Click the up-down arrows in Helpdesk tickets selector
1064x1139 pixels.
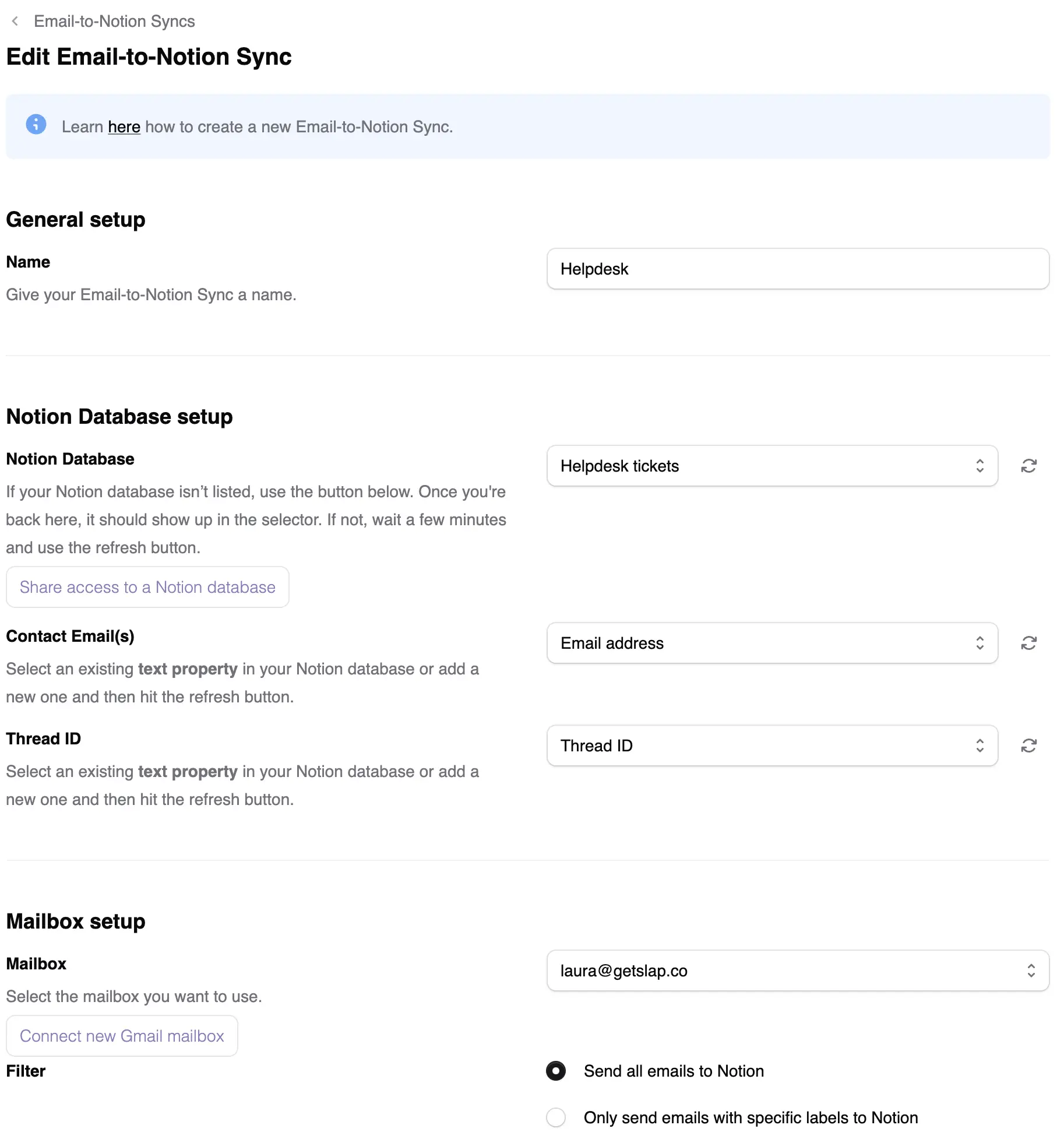pyautogui.click(x=980, y=466)
